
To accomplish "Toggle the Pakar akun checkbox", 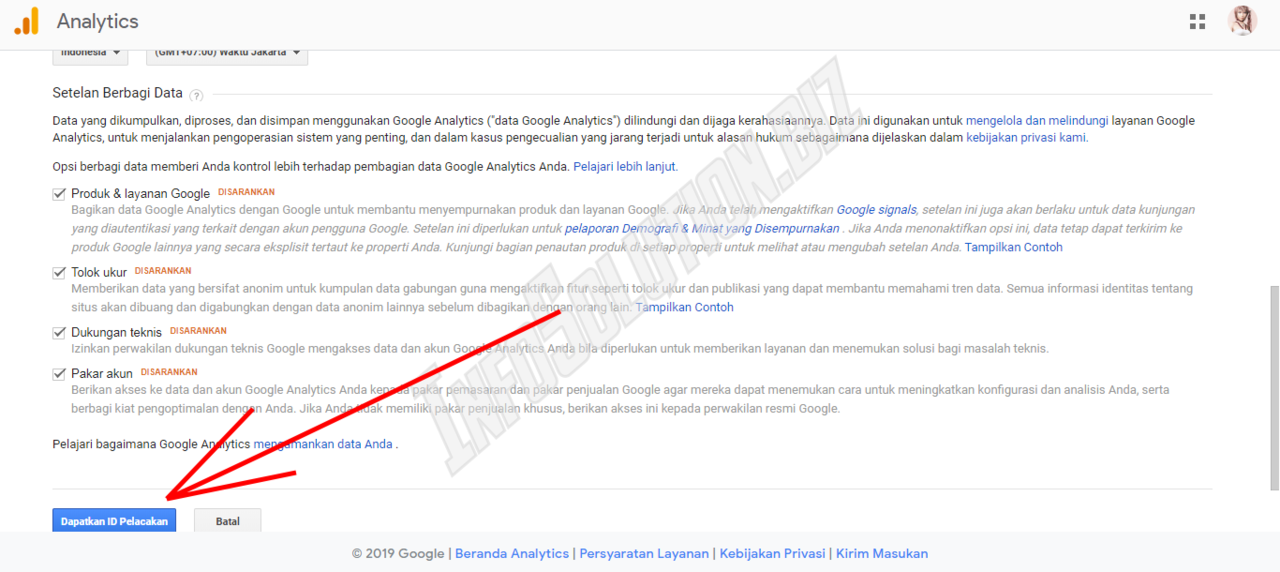I will tap(59, 373).
